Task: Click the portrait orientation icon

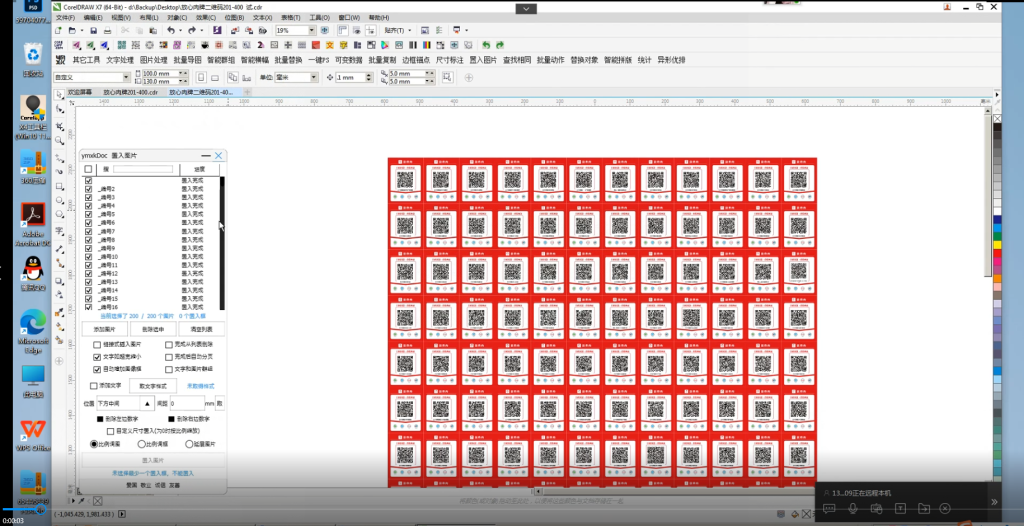Action: point(201,77)
